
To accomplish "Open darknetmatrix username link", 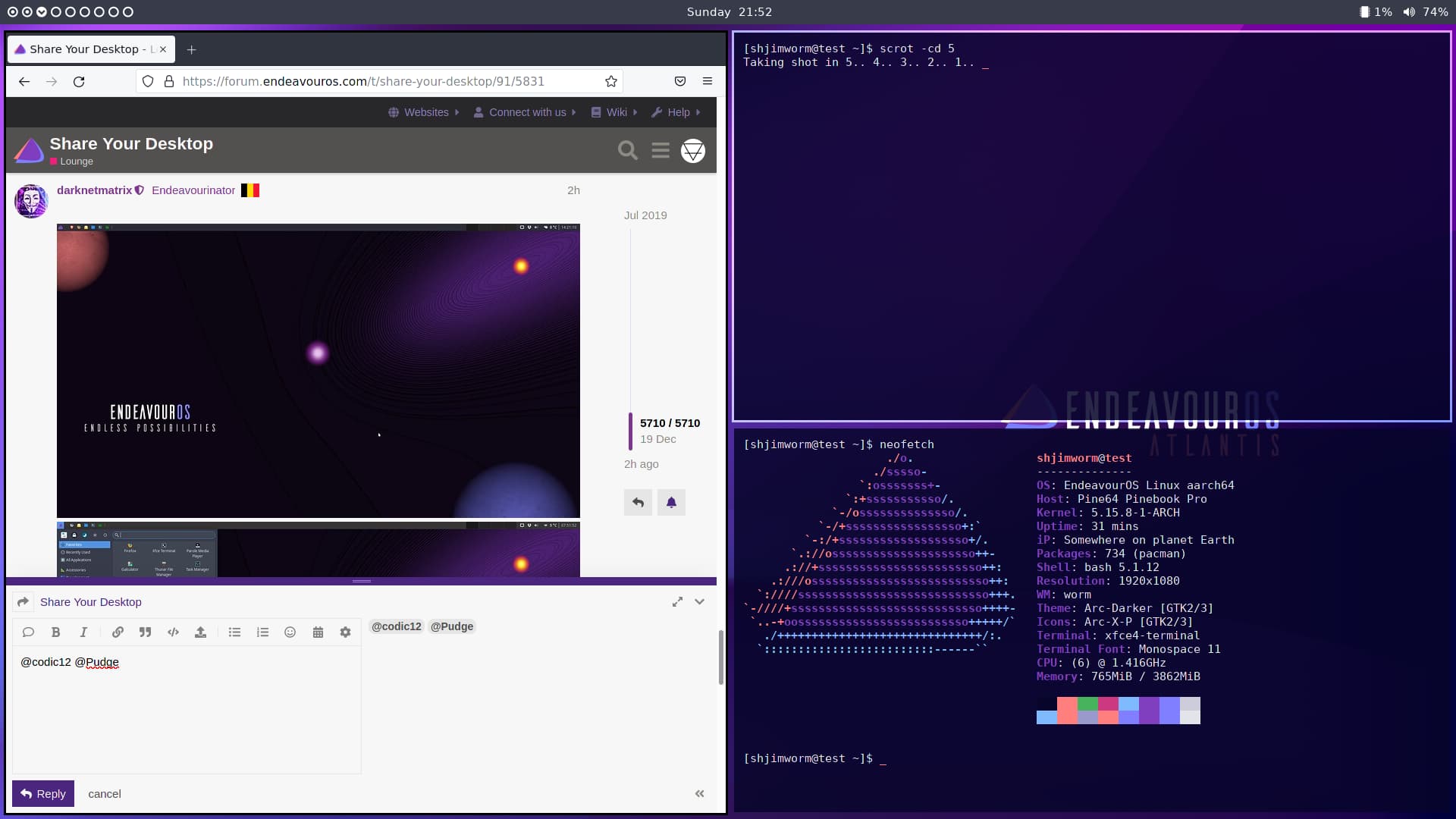I will pyautogui.click(x=94, y=190).
